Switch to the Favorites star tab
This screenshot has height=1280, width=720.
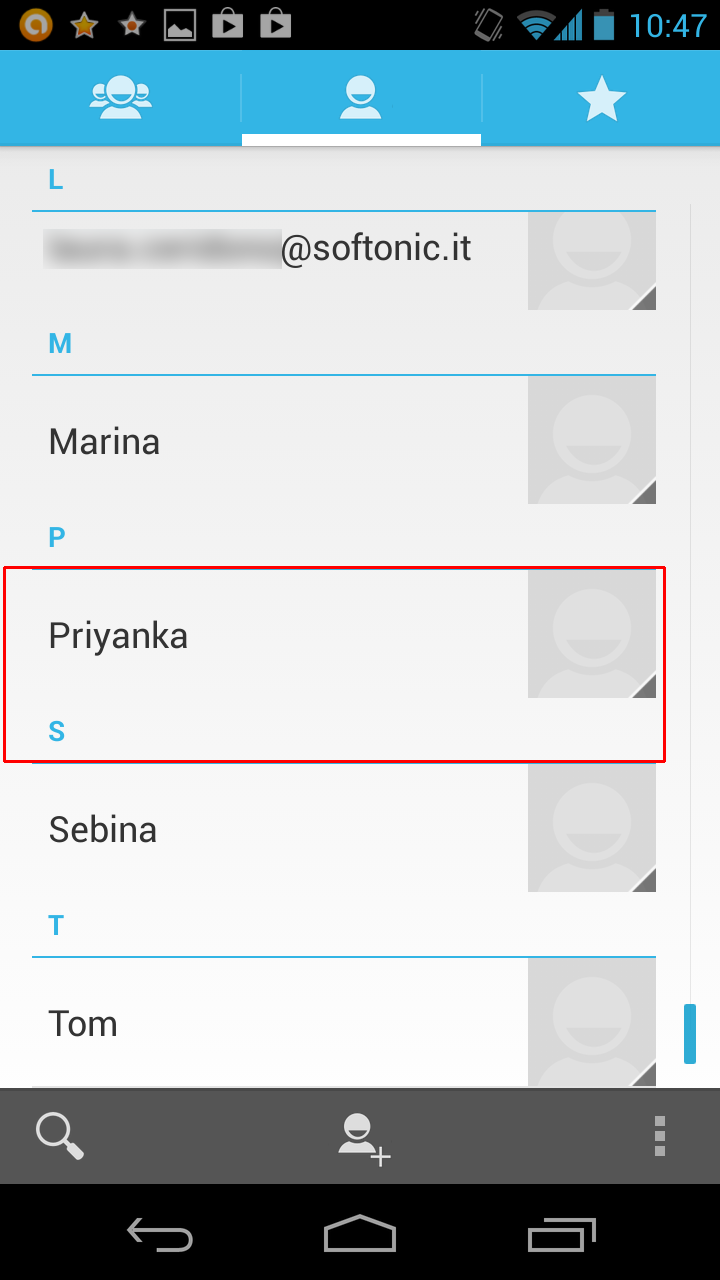pyautogui.click(x=601, y=98)
